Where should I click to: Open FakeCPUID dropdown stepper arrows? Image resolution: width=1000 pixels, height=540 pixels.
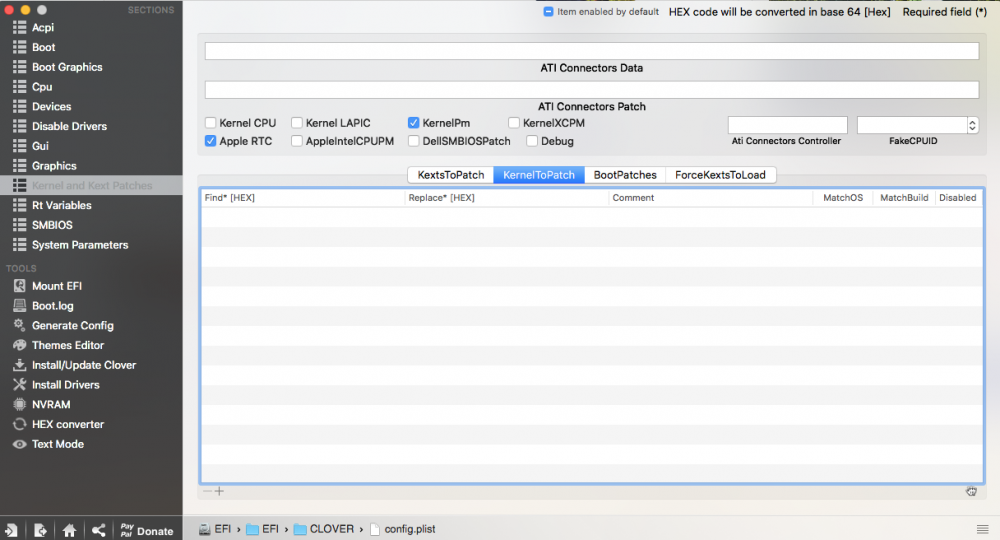click(x=973, y=125)
